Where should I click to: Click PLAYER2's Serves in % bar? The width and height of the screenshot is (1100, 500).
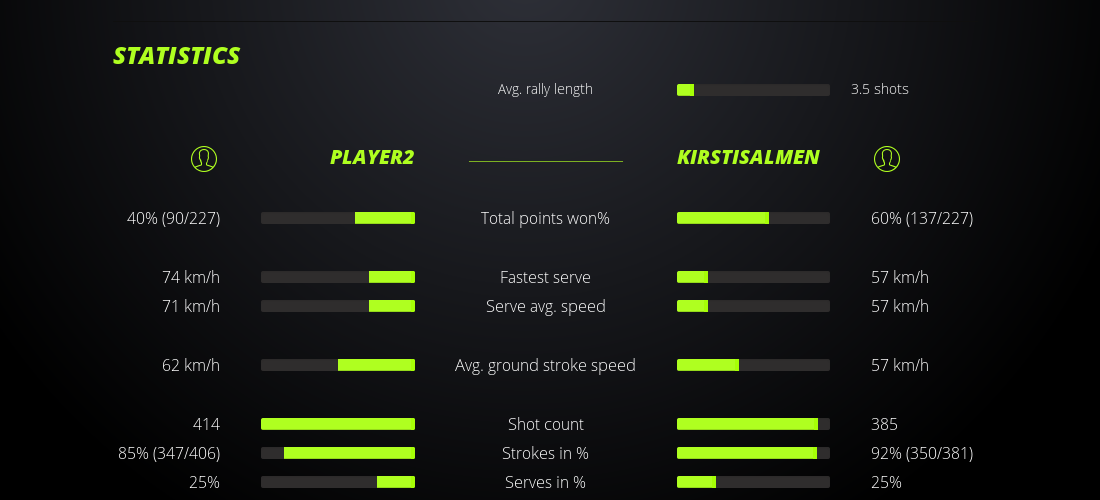[338, 482]
